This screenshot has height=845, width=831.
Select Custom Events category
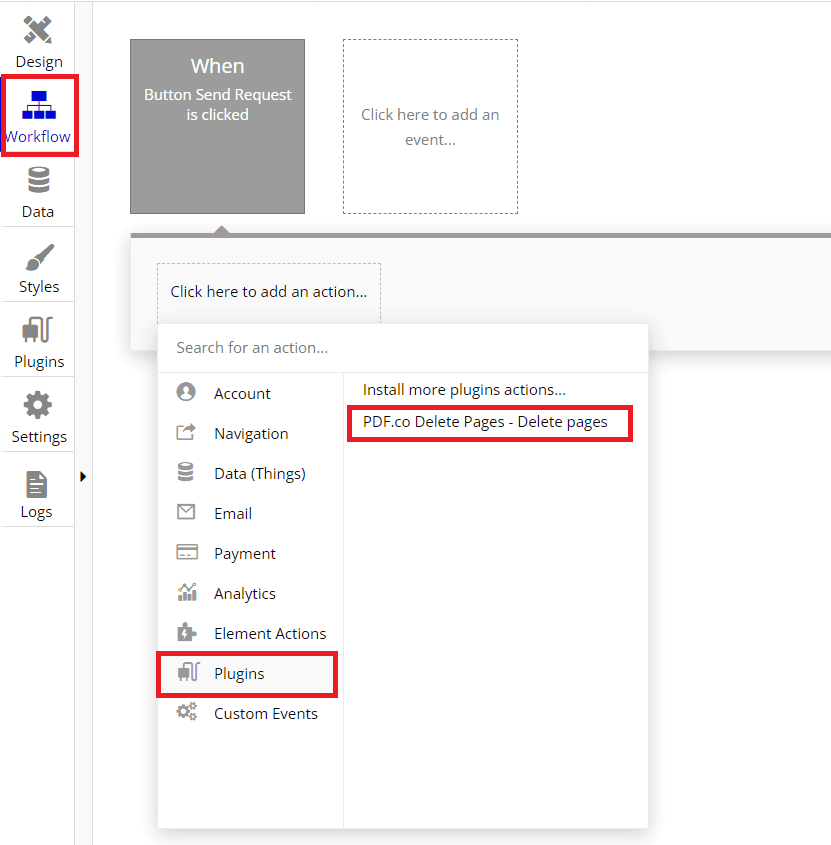pyautogui.click(x=265, y=714)
